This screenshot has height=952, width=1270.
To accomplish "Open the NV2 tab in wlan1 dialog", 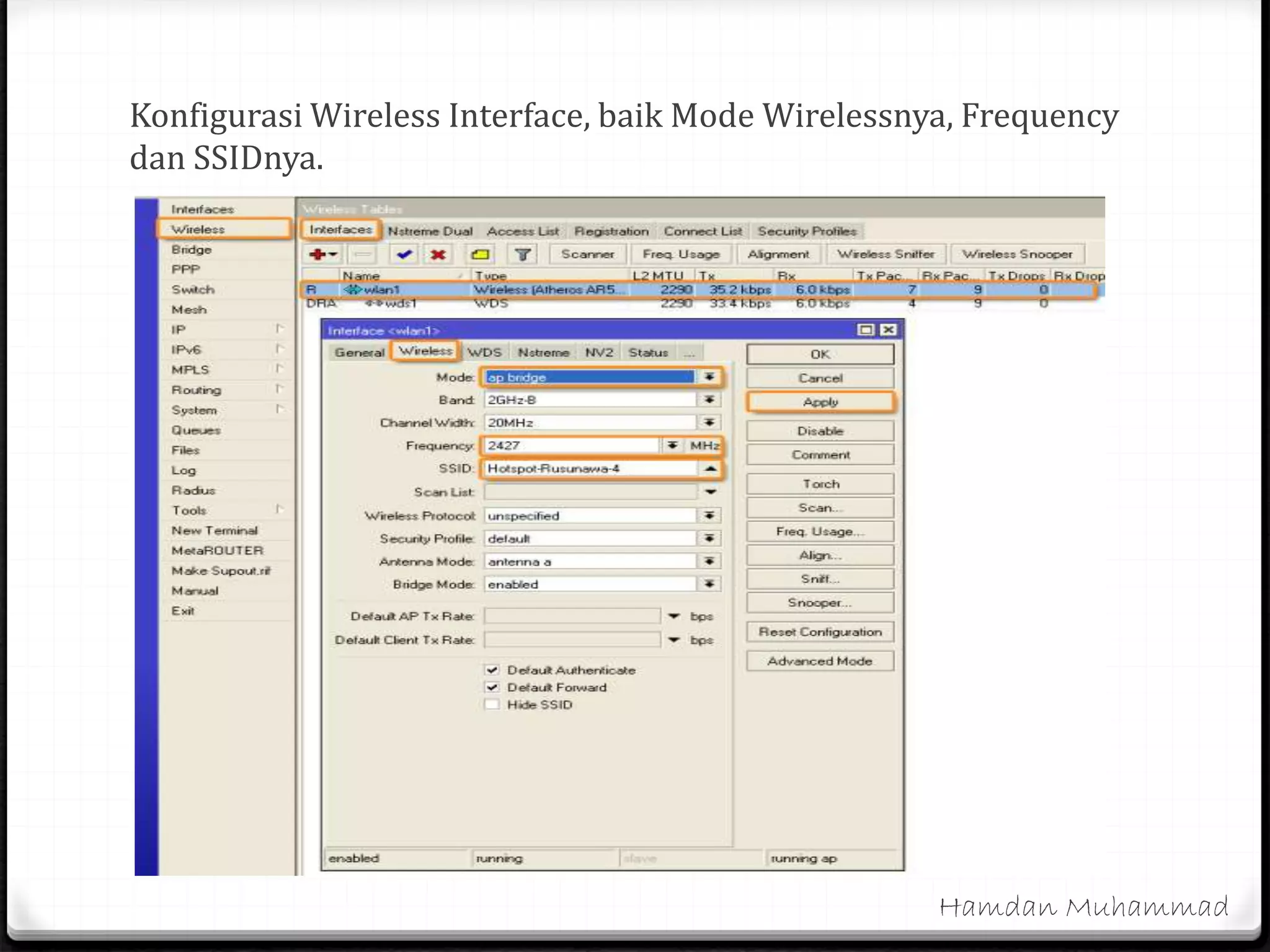I will coord(599,352).
